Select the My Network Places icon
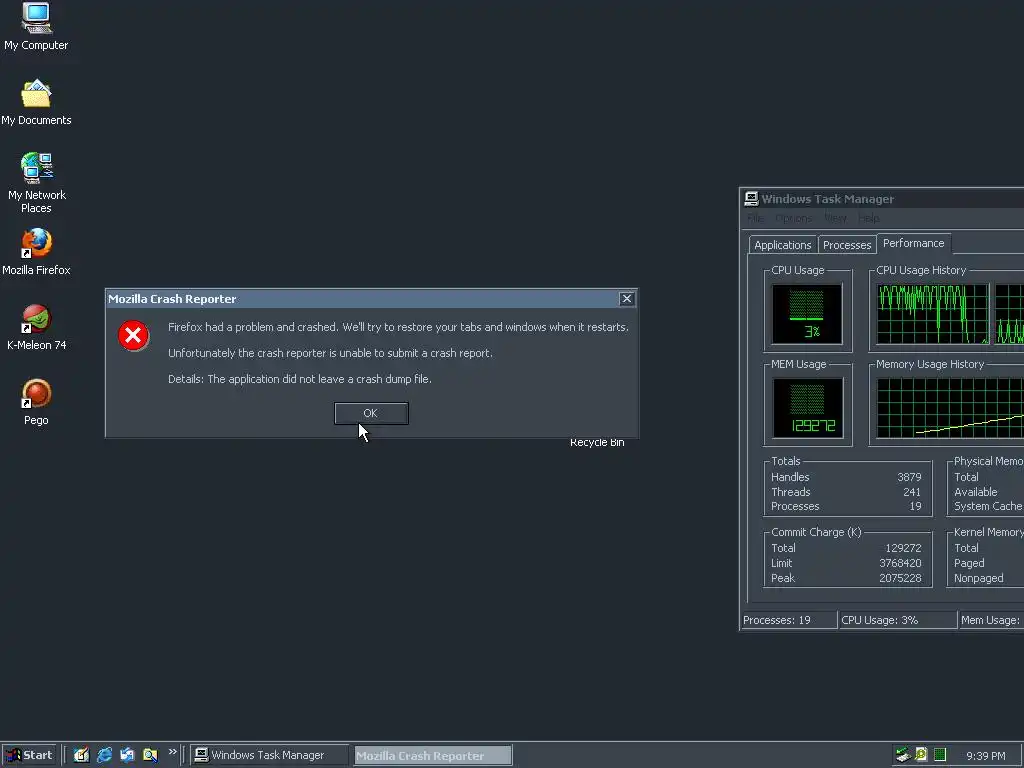Image resolution: width=1024 pixels, height=768 pixels. click(x=36, y=182)
